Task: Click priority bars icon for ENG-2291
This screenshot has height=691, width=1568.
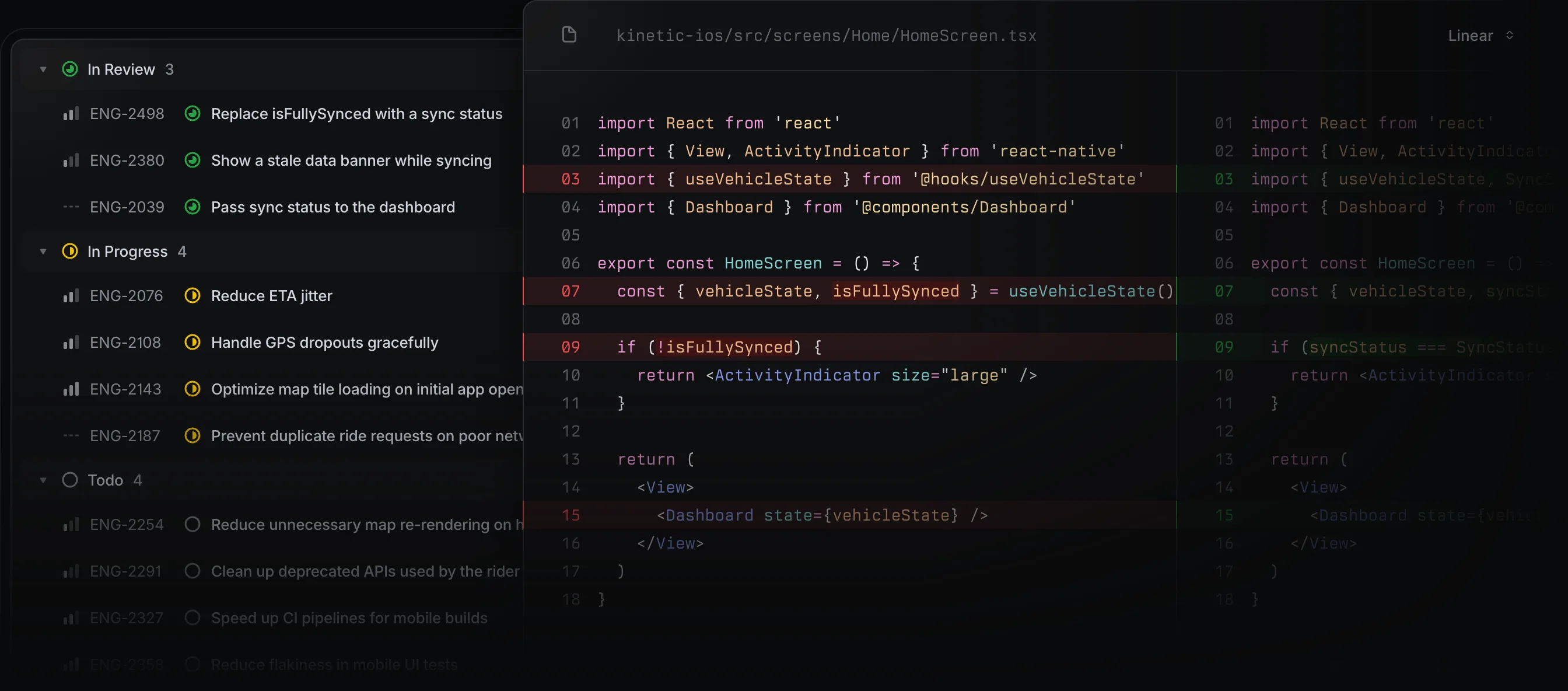Action: [71, 572]
